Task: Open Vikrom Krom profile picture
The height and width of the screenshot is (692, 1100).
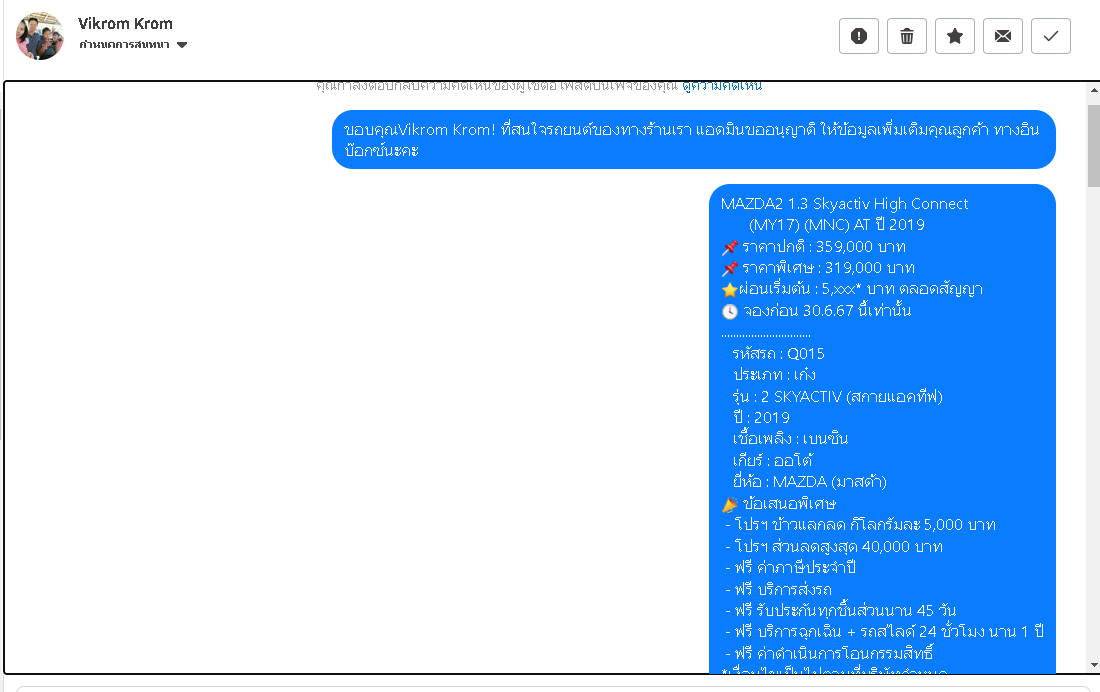Action: click(40, 36)
